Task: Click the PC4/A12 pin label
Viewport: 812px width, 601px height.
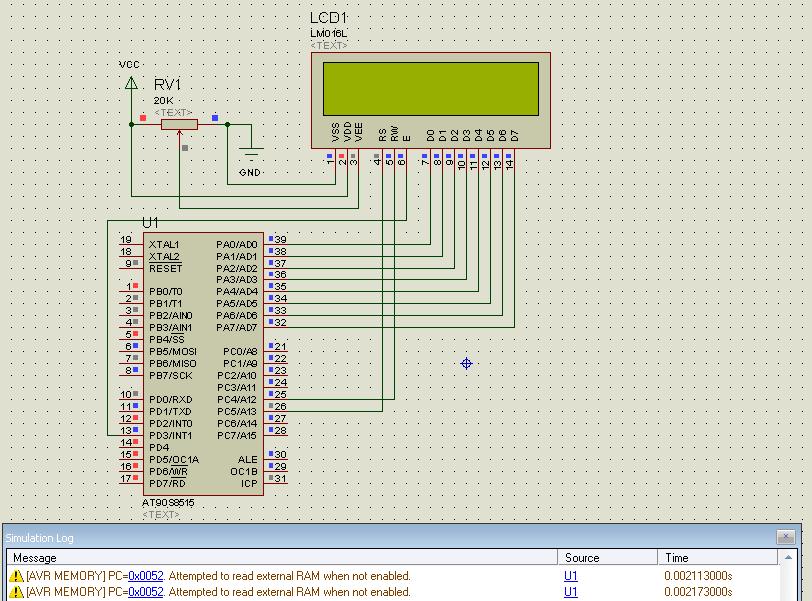Action: click(237, 400)
